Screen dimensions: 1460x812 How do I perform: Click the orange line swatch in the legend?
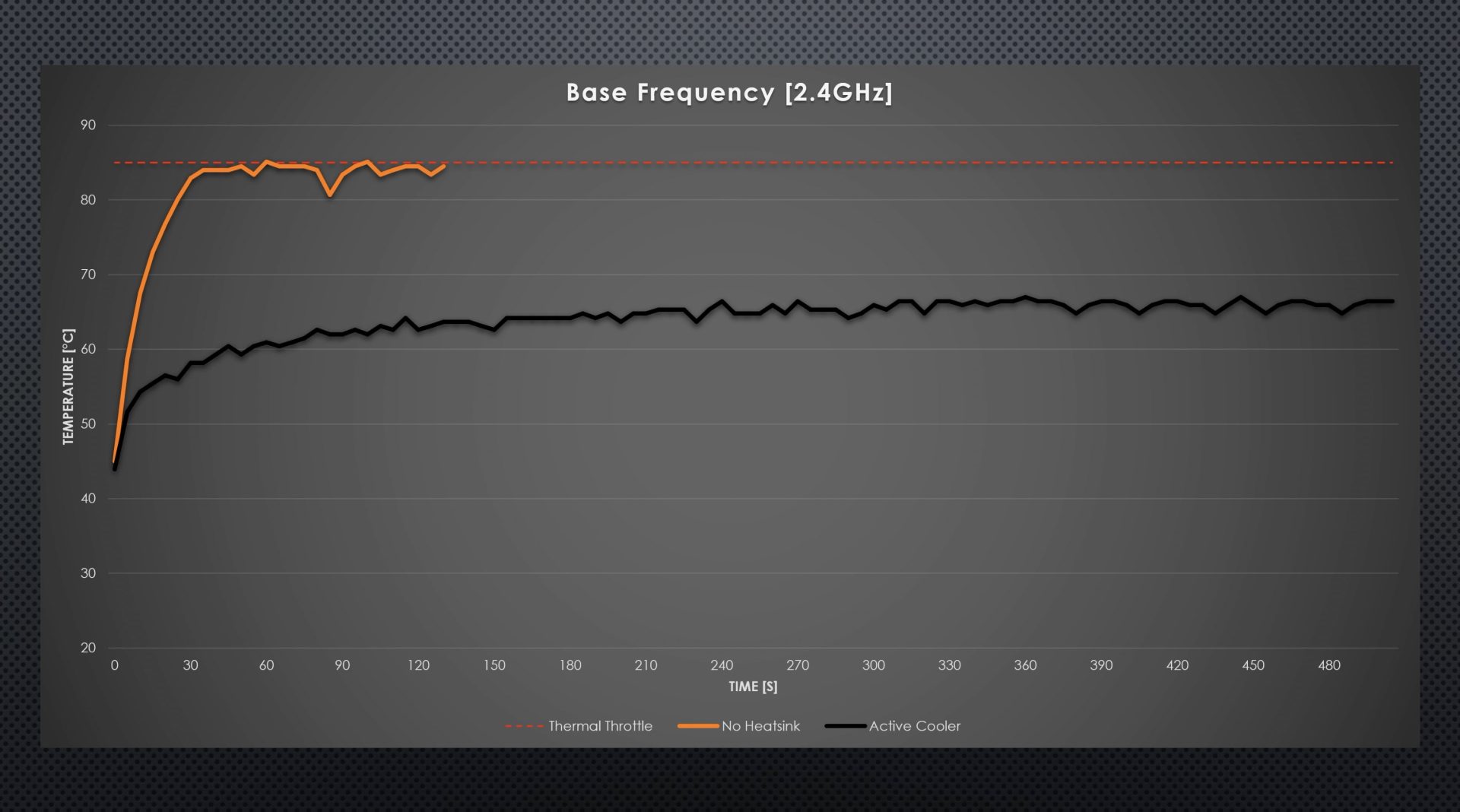pos(698,726)
